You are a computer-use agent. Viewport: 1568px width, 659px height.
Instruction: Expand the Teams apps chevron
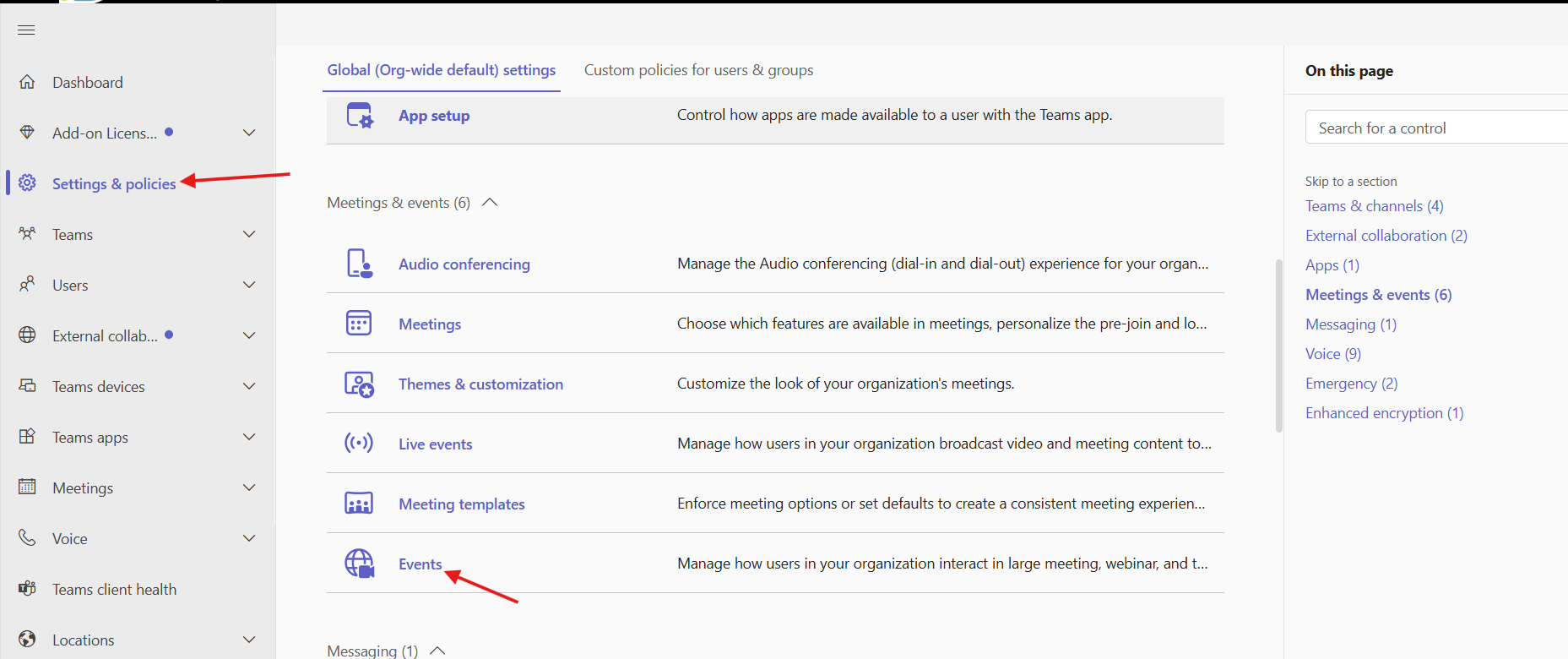coord(249,437)
